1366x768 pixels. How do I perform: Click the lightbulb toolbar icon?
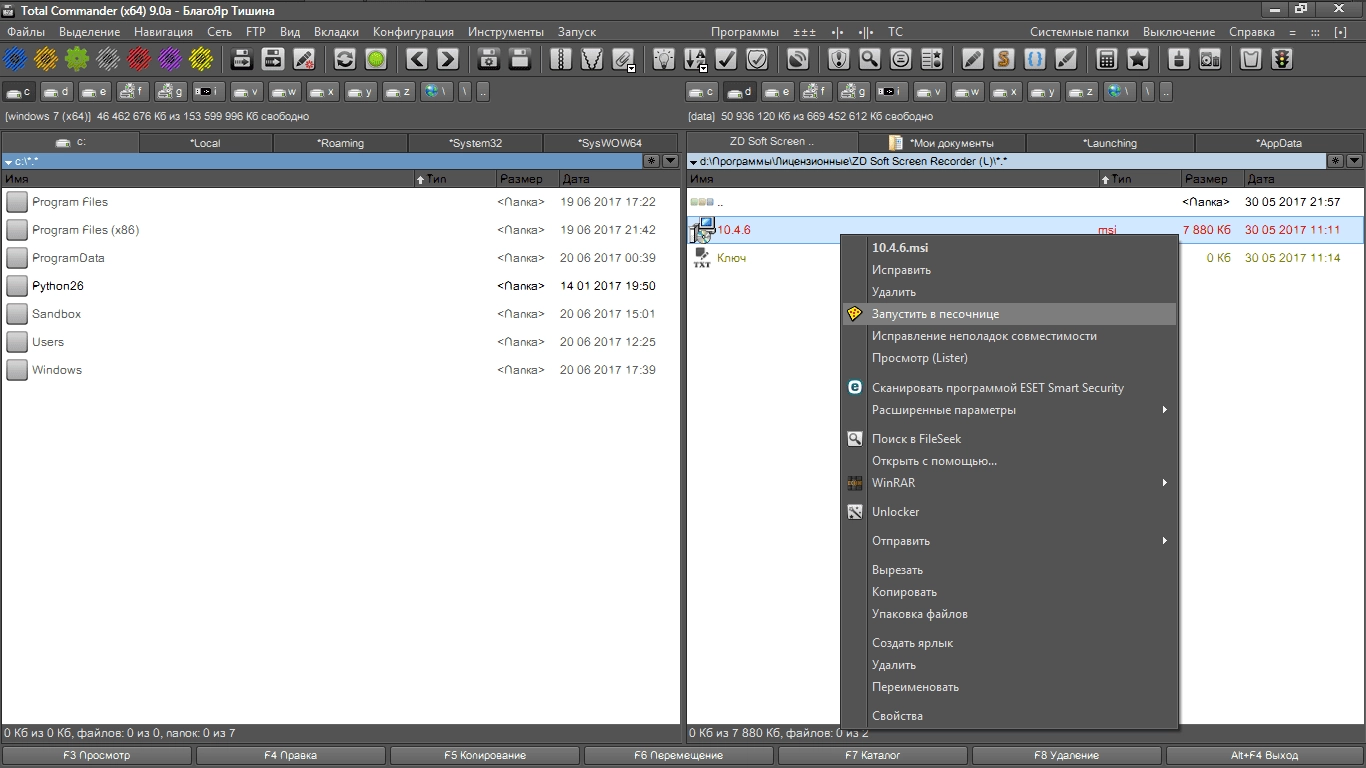point(664,59)
